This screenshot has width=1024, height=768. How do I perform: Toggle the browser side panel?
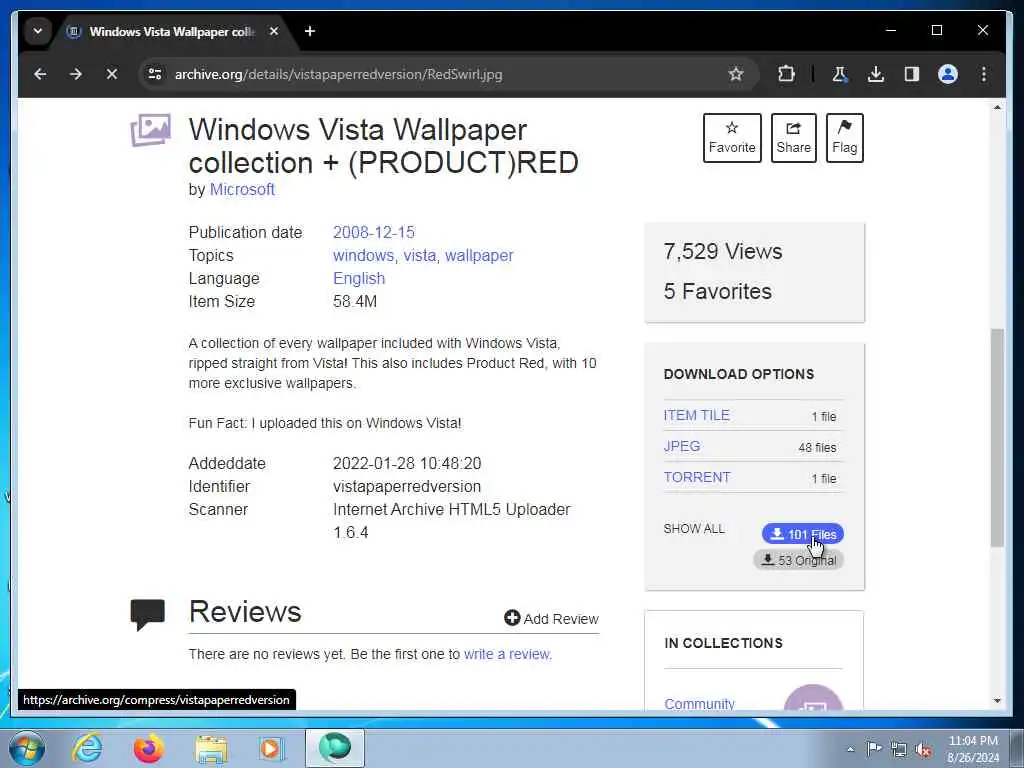912,74
